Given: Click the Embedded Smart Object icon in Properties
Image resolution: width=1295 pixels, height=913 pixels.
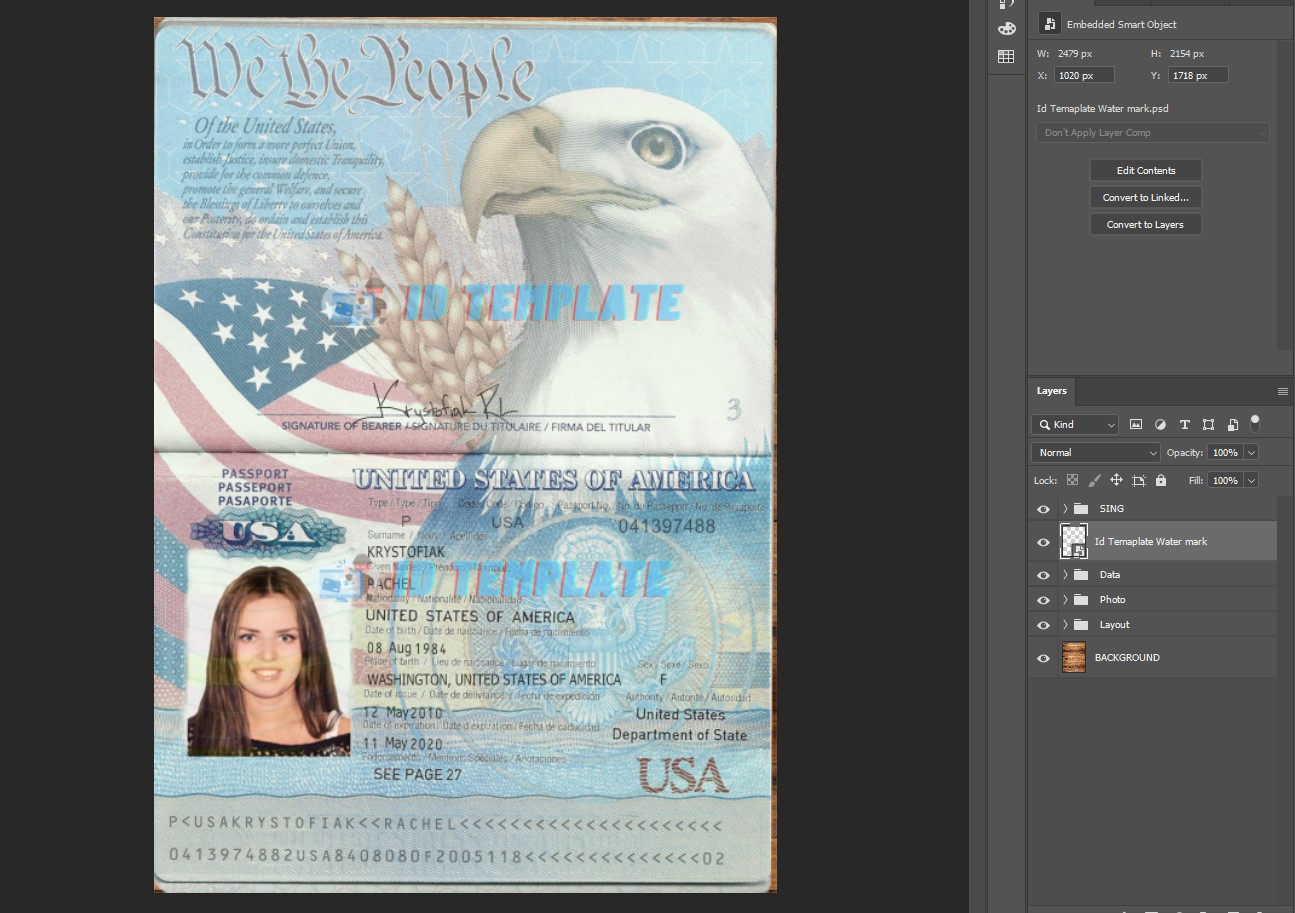Looking at the screenshot, I should tap(1048, 24).
